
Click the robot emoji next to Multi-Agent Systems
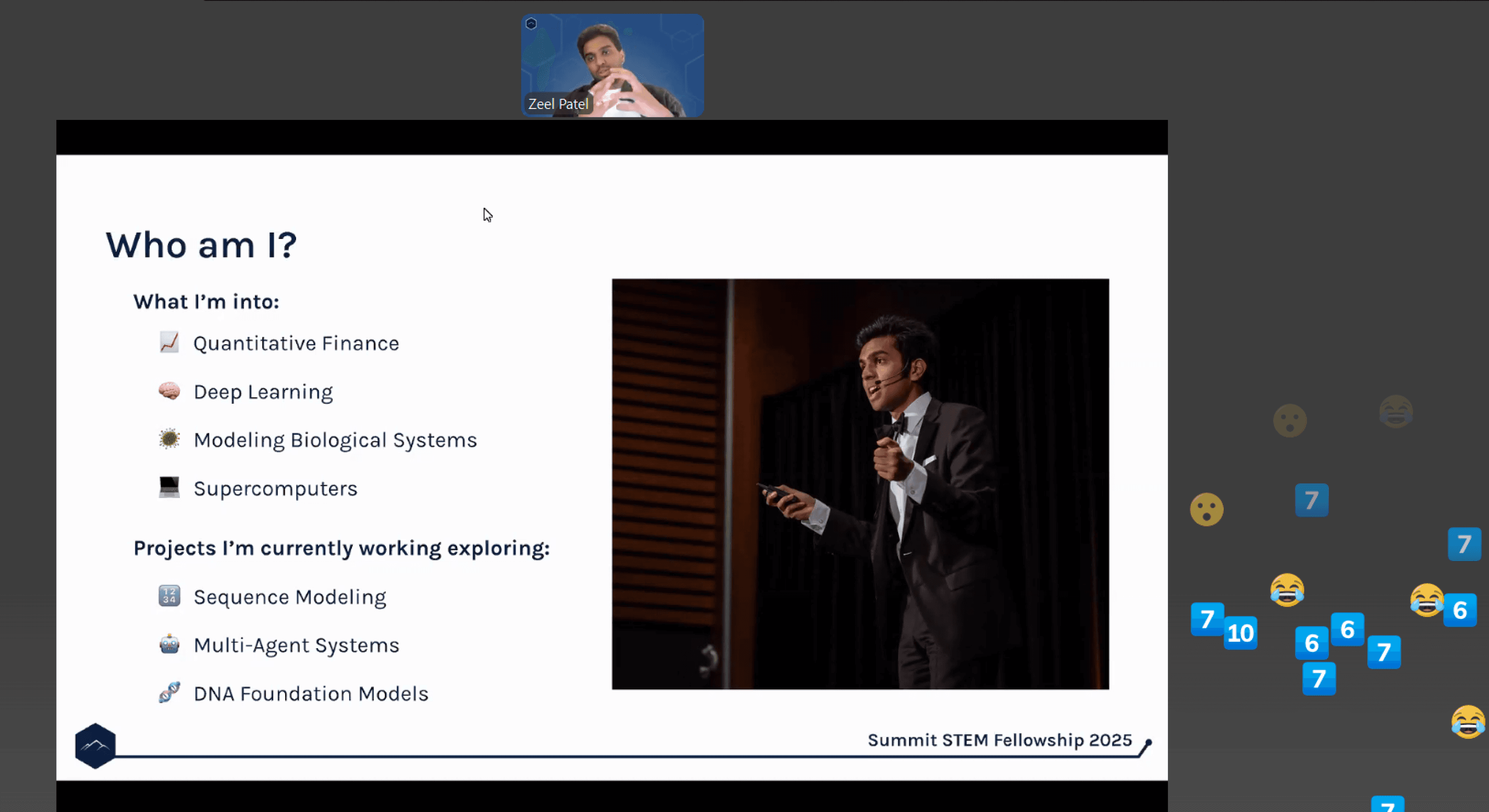[x=169, y=644]
